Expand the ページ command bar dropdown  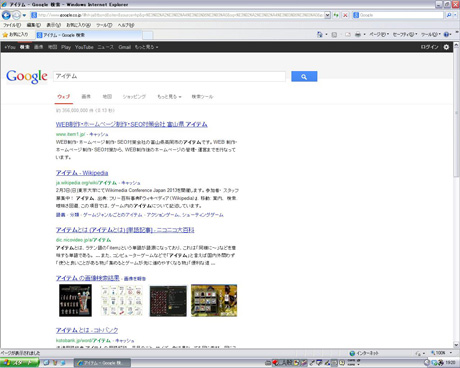point(379,34)
